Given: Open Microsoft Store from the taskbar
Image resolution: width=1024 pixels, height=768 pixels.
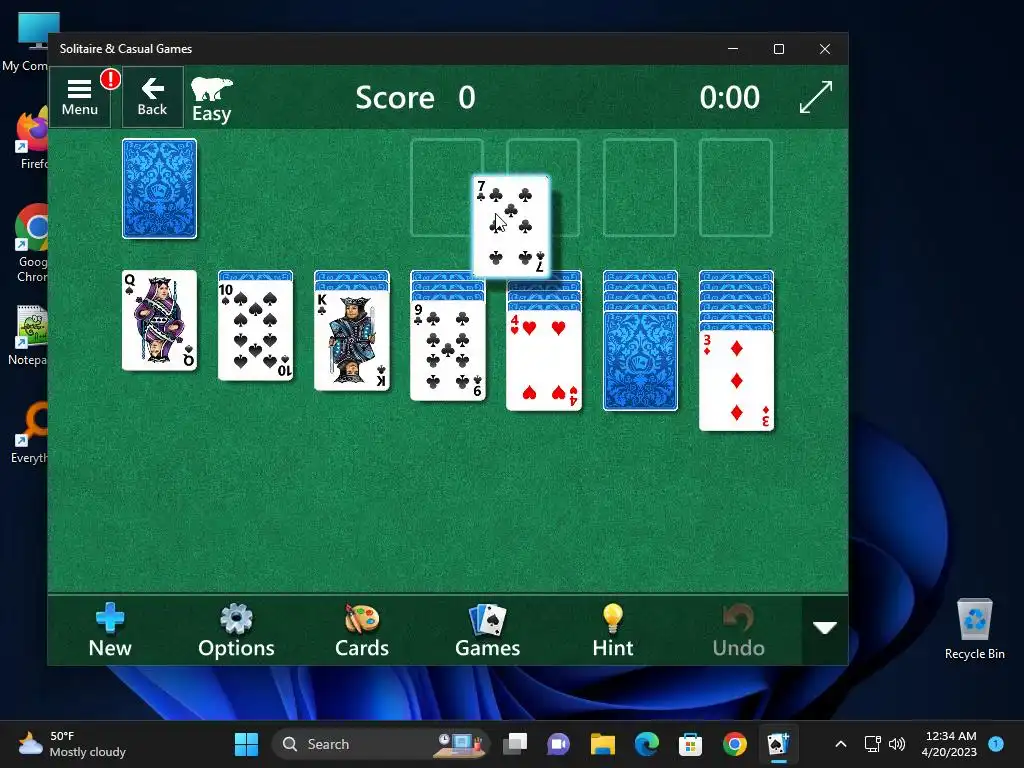Looking at the screenshot, I should pyautogui.click(x=690, y=744).
